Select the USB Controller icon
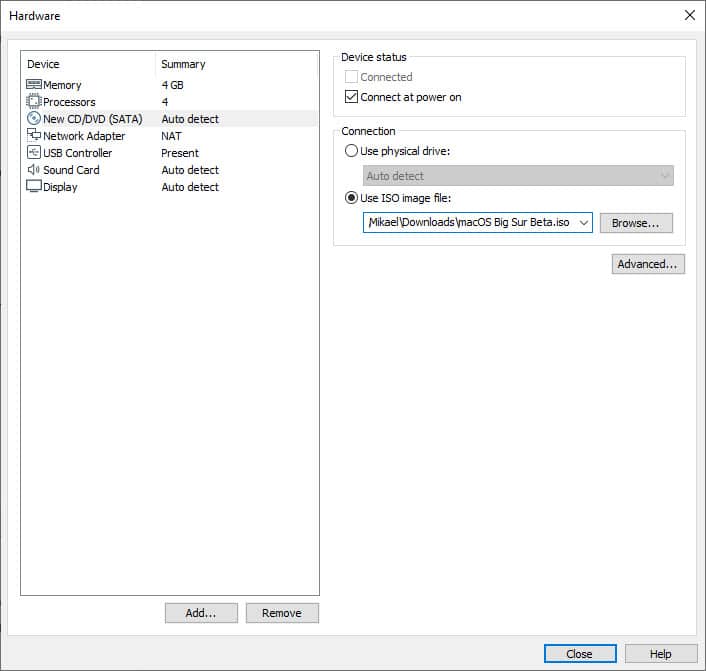This screenshot has height=671, width=706. click(34, 153)
